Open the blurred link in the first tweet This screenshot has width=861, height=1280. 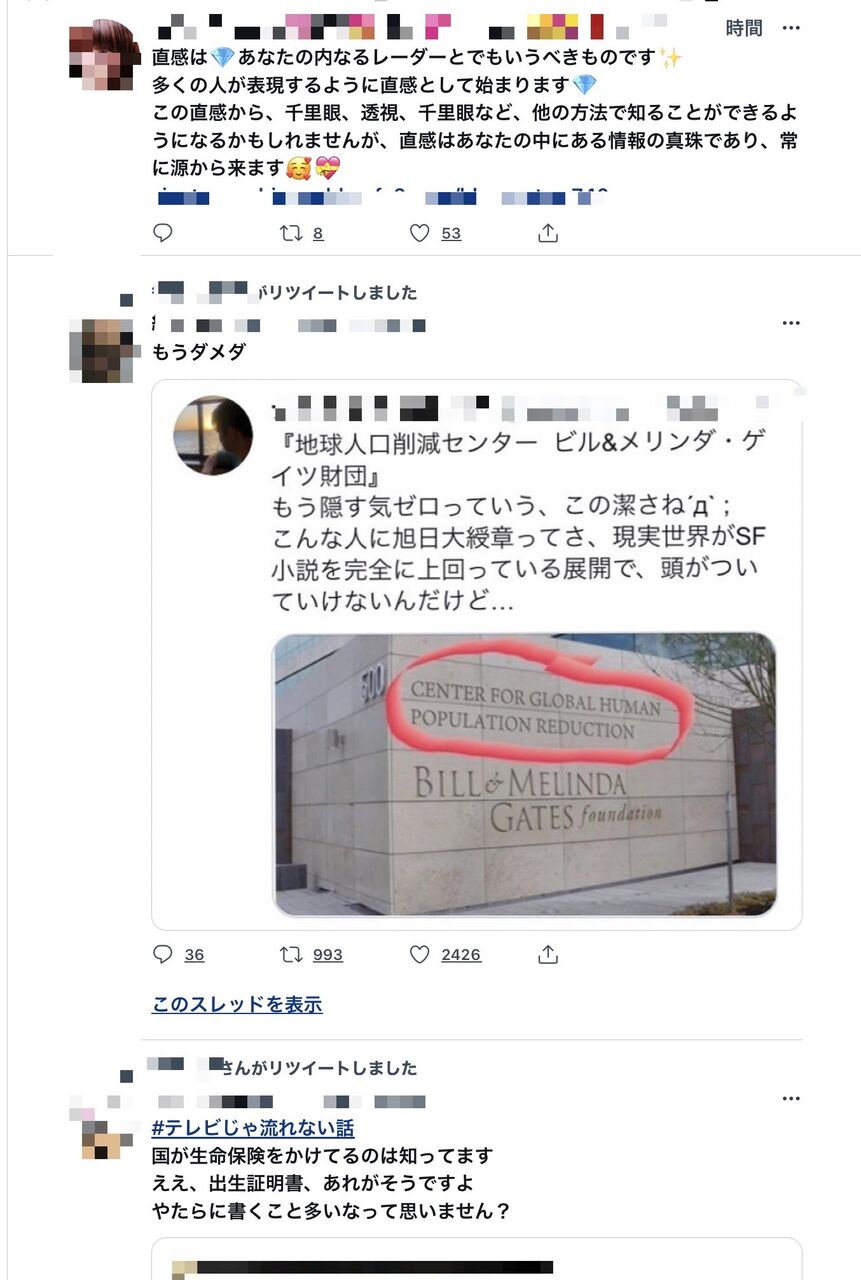point(382,196)
